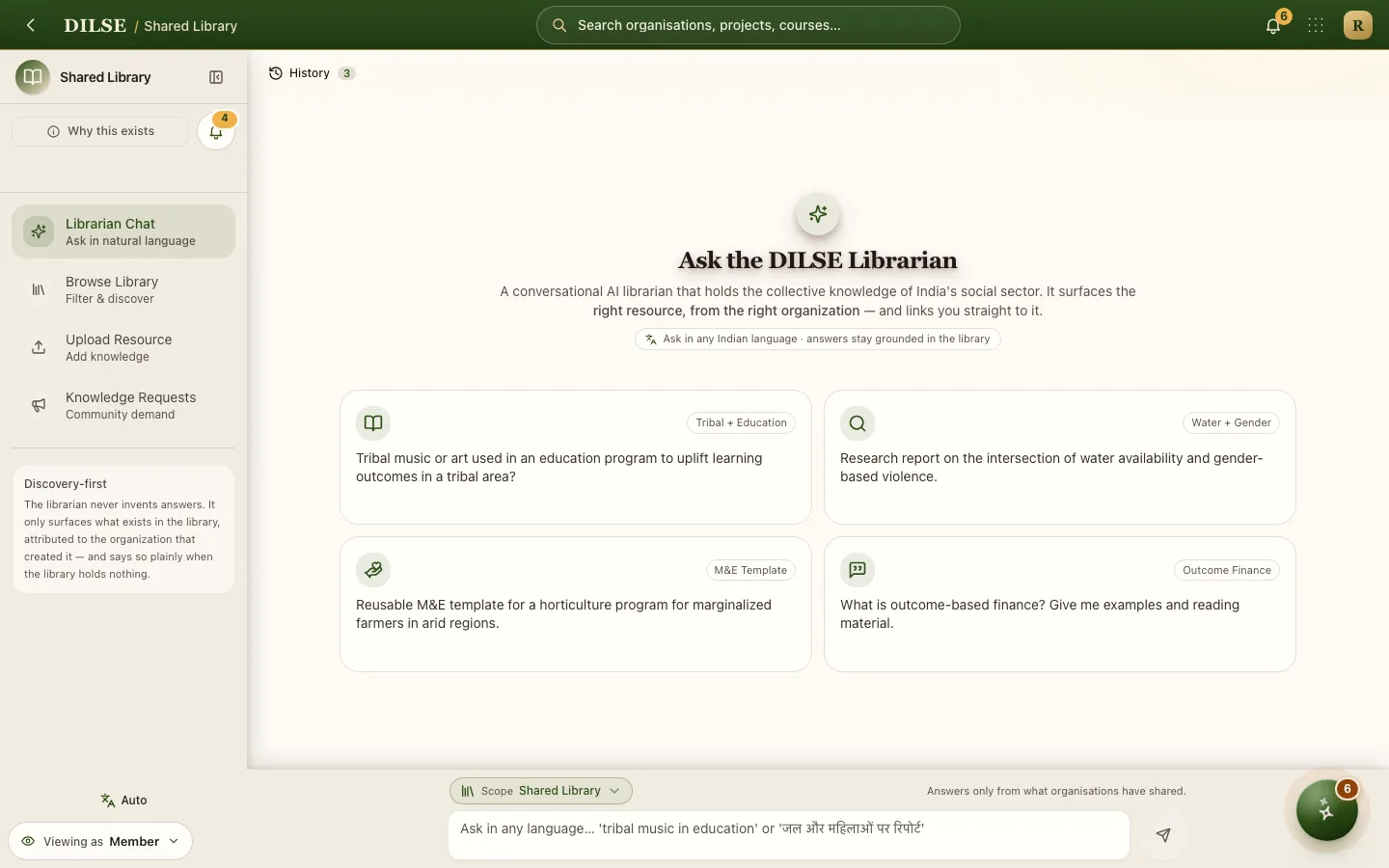The height and width of the screenshot is (868, 1389).
Task: Click the magnifier icon on Water + Gender card
Action: coord(858,422)
